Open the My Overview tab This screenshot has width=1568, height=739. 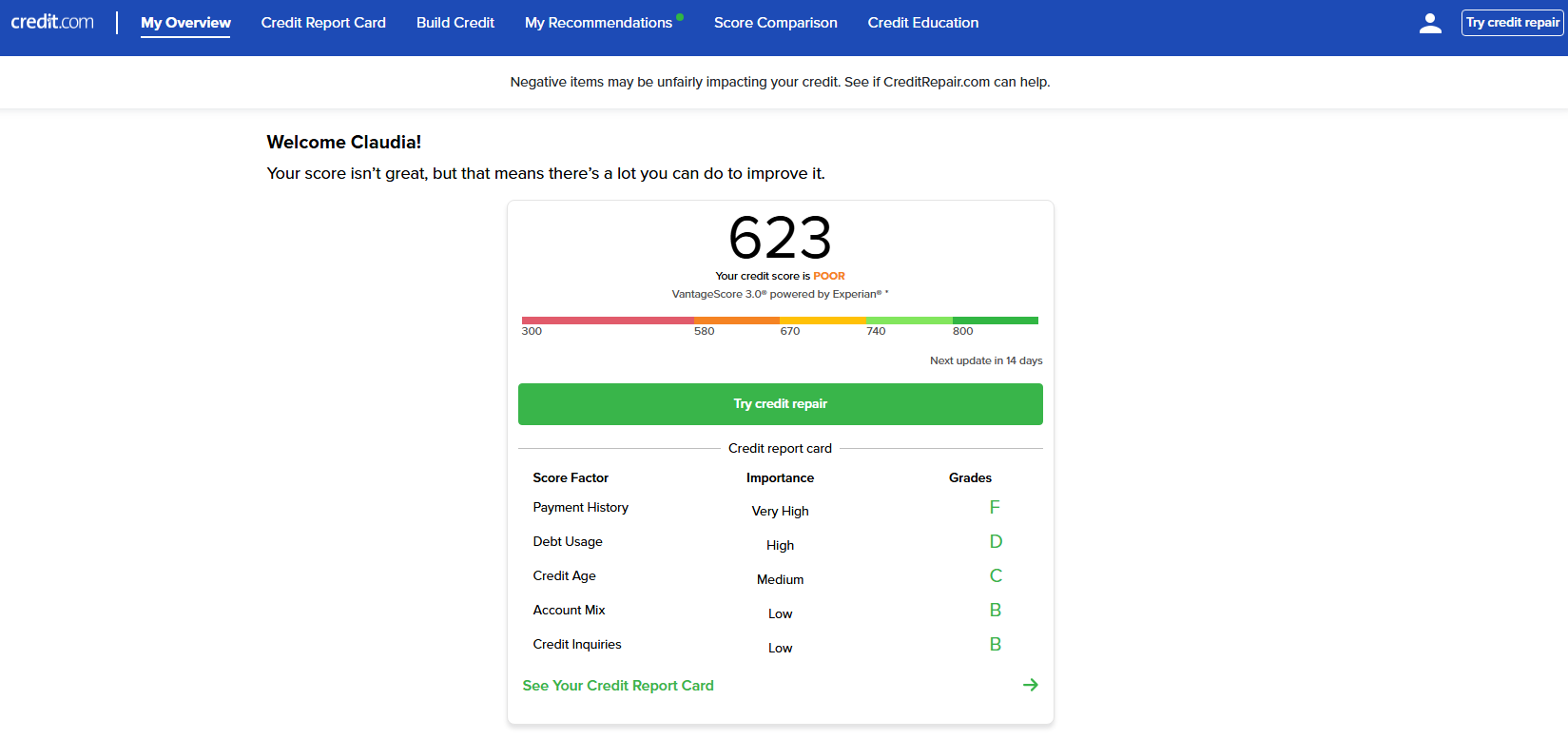pyautogui.click(x=185, y=23)
